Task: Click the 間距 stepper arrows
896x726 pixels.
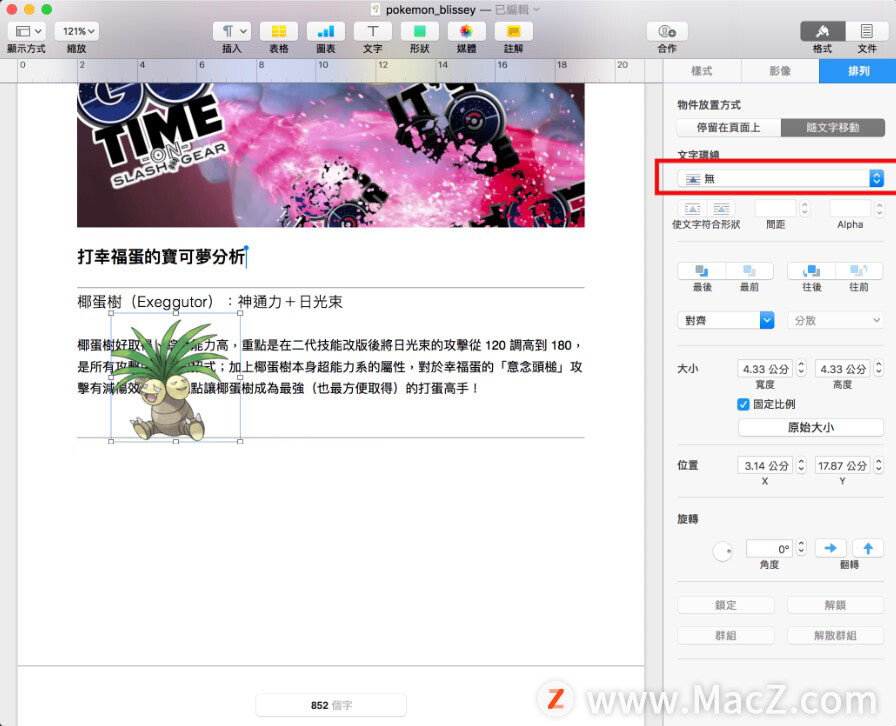Action: point(805,209)
